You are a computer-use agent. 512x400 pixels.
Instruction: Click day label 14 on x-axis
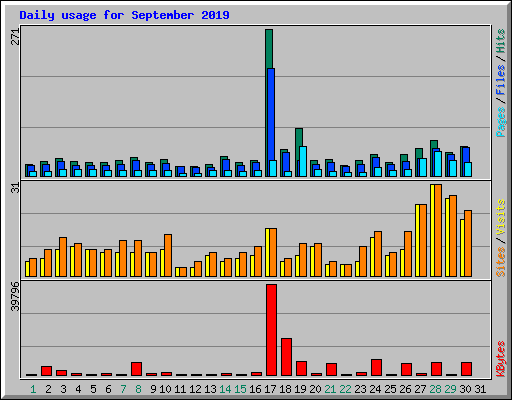click(225, 389)
